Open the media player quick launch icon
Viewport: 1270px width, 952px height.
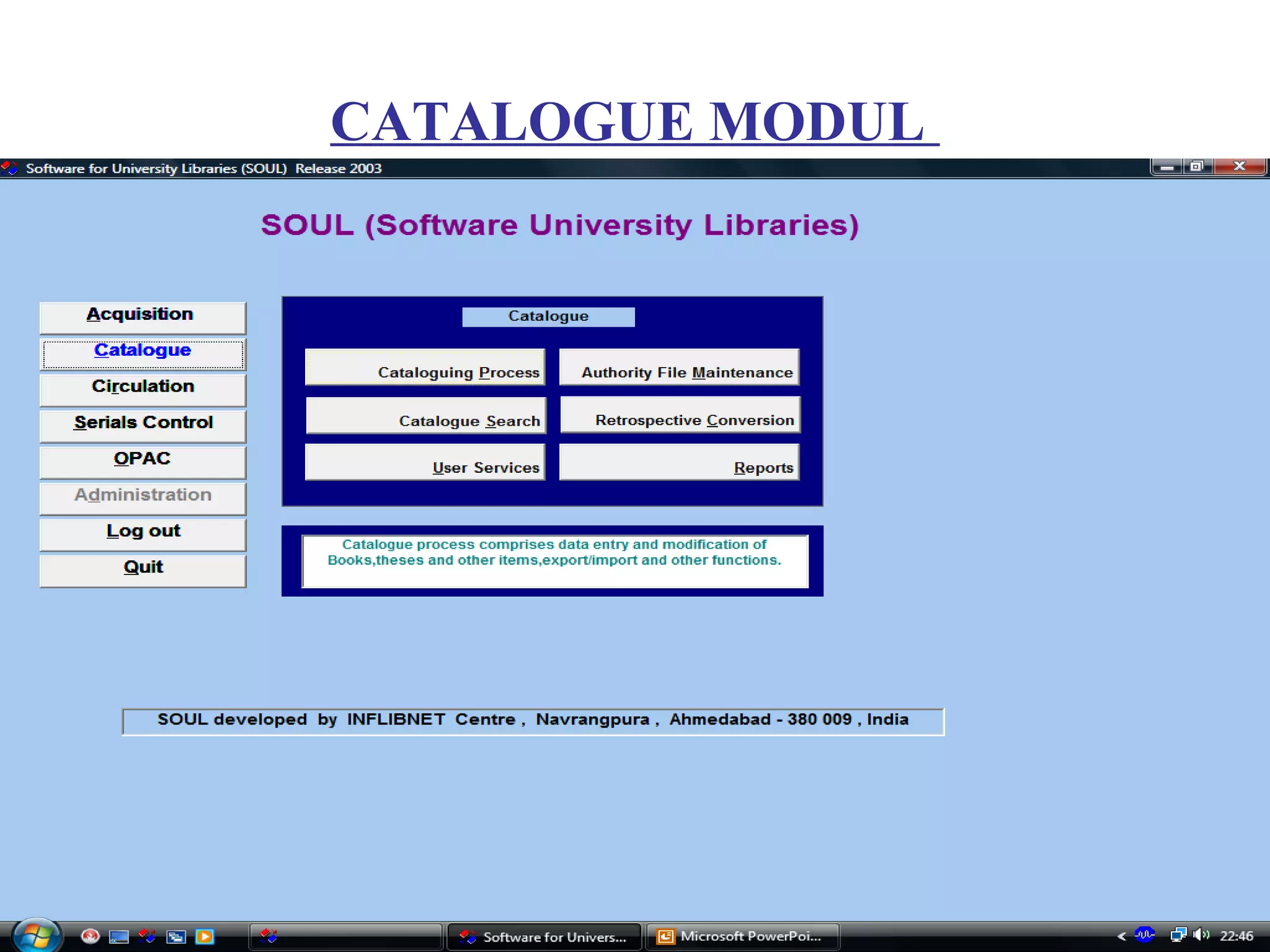(205, 937)
